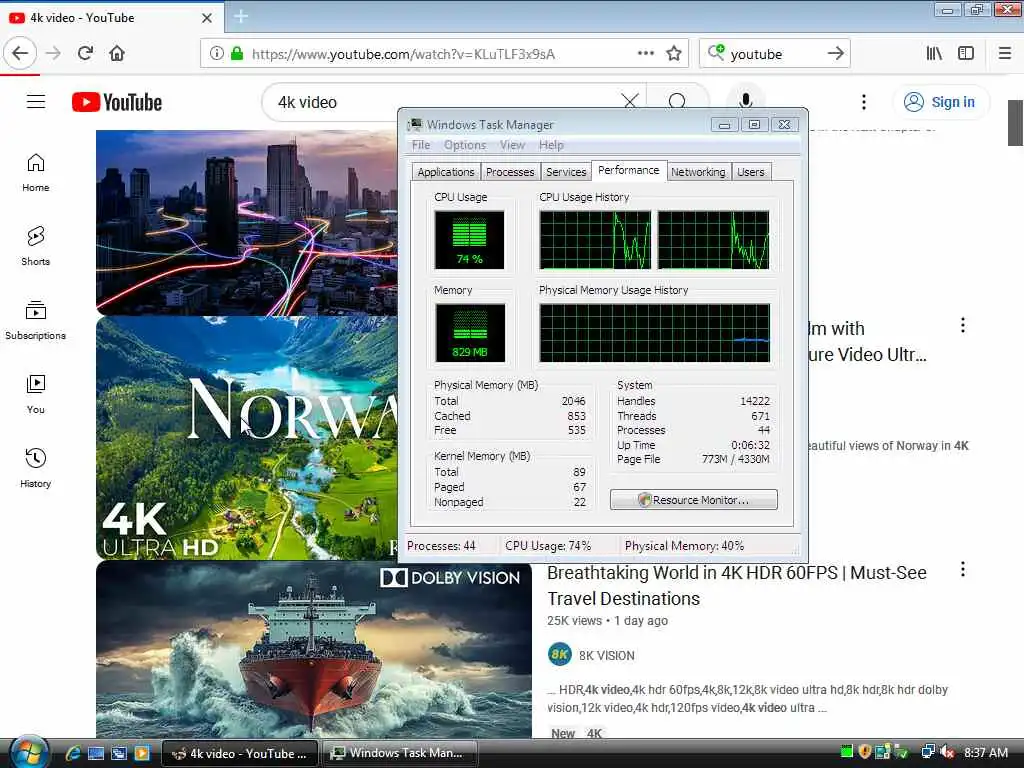Open You in the YouTube sidebar
This screenshot has width=1024, height=768.
[36, 394]
